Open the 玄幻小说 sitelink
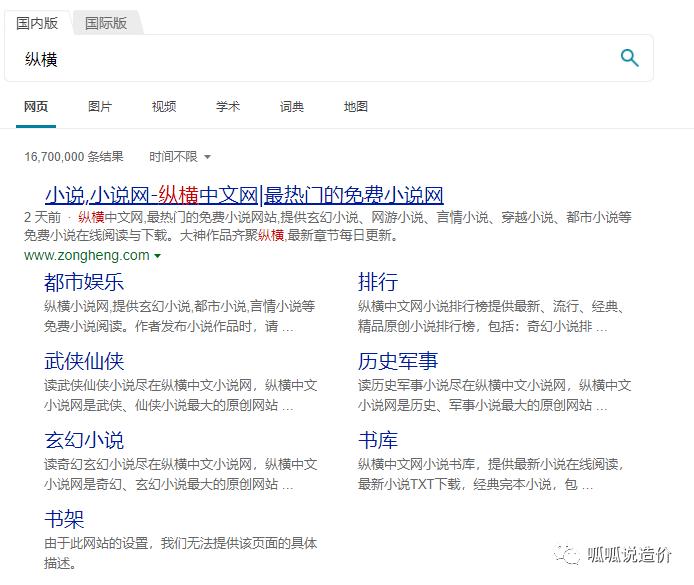This screenshot has height=585, width=694. [x=84, y=440]
